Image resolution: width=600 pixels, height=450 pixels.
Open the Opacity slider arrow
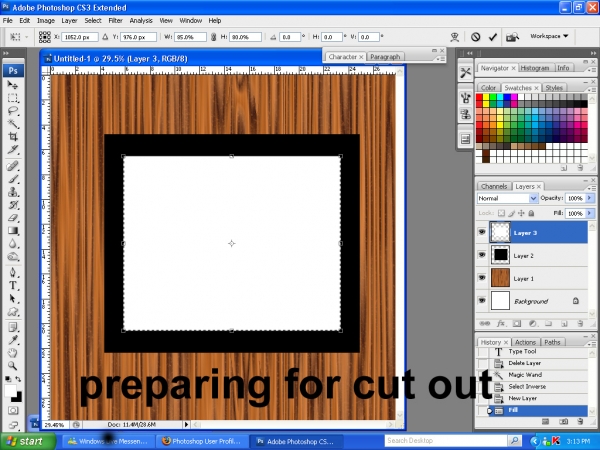click(589, 198)
